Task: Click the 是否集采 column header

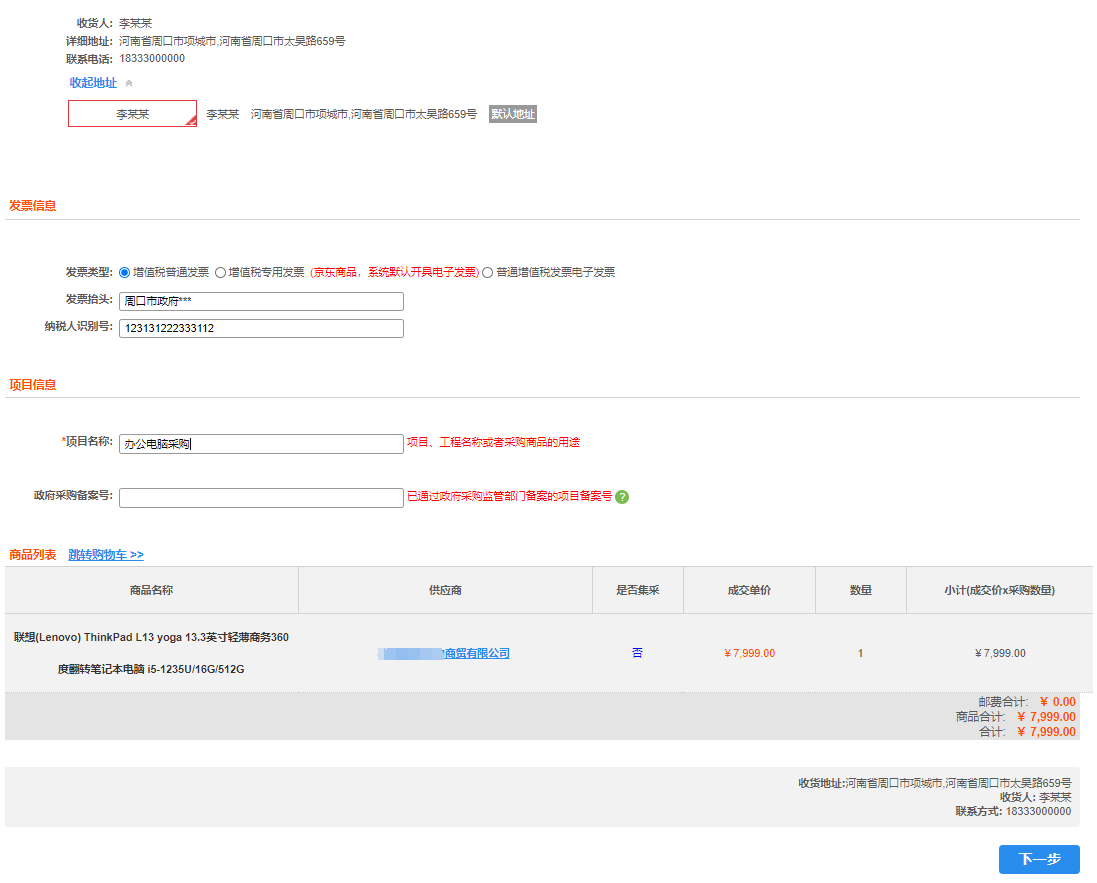Action: (x=637, y=590)
